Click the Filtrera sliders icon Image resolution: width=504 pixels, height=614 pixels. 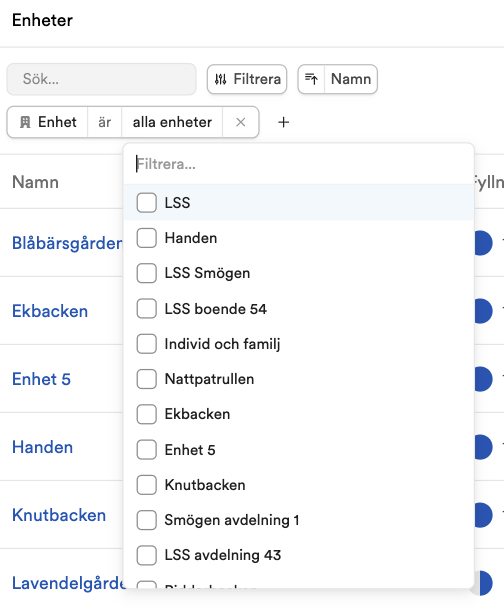click(220, 79)
